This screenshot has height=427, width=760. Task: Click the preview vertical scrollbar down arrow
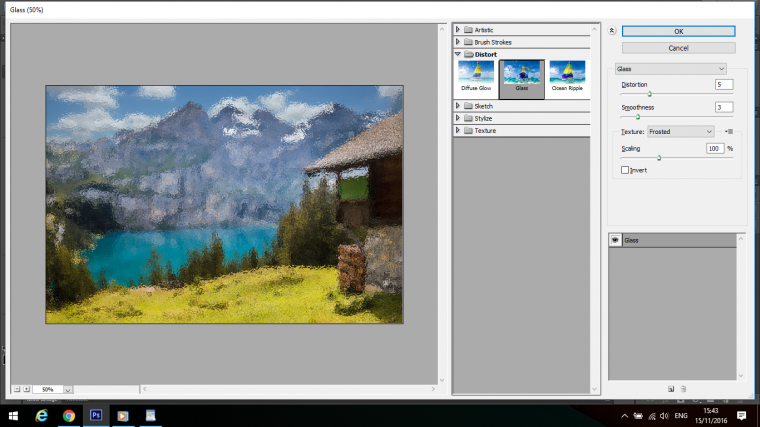442,380
